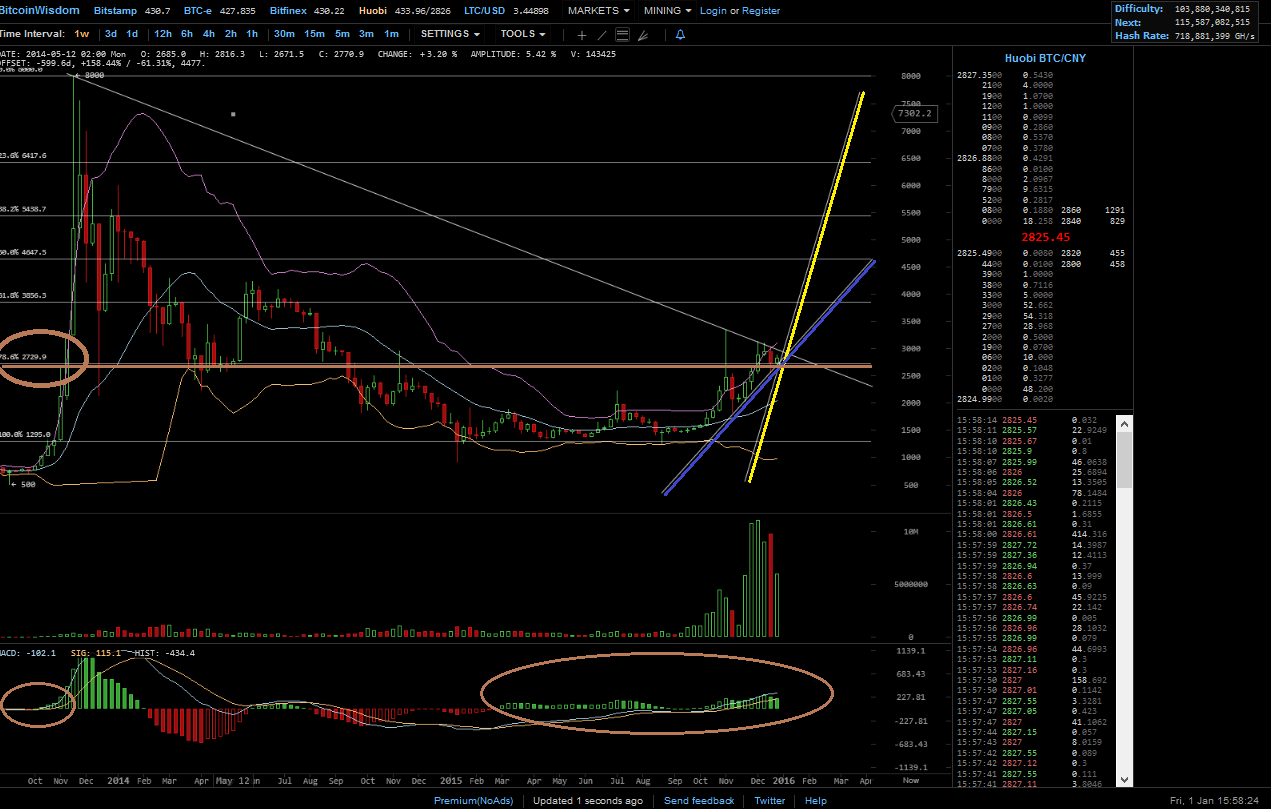Switch time interval to 1d
Image resolution: width=1271 pixels, height=809 pixels.
pos(132,34)
